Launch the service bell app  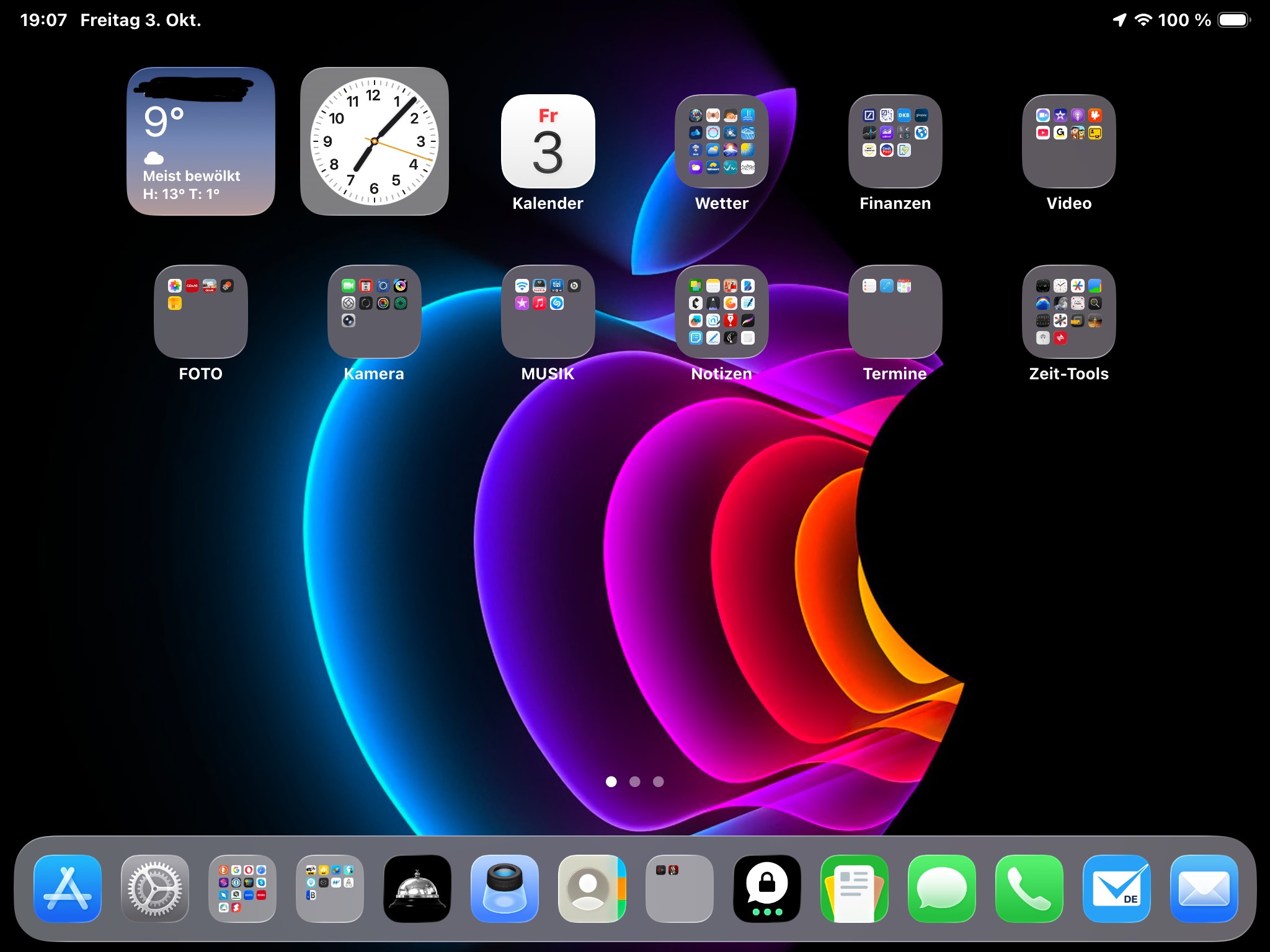417,888
